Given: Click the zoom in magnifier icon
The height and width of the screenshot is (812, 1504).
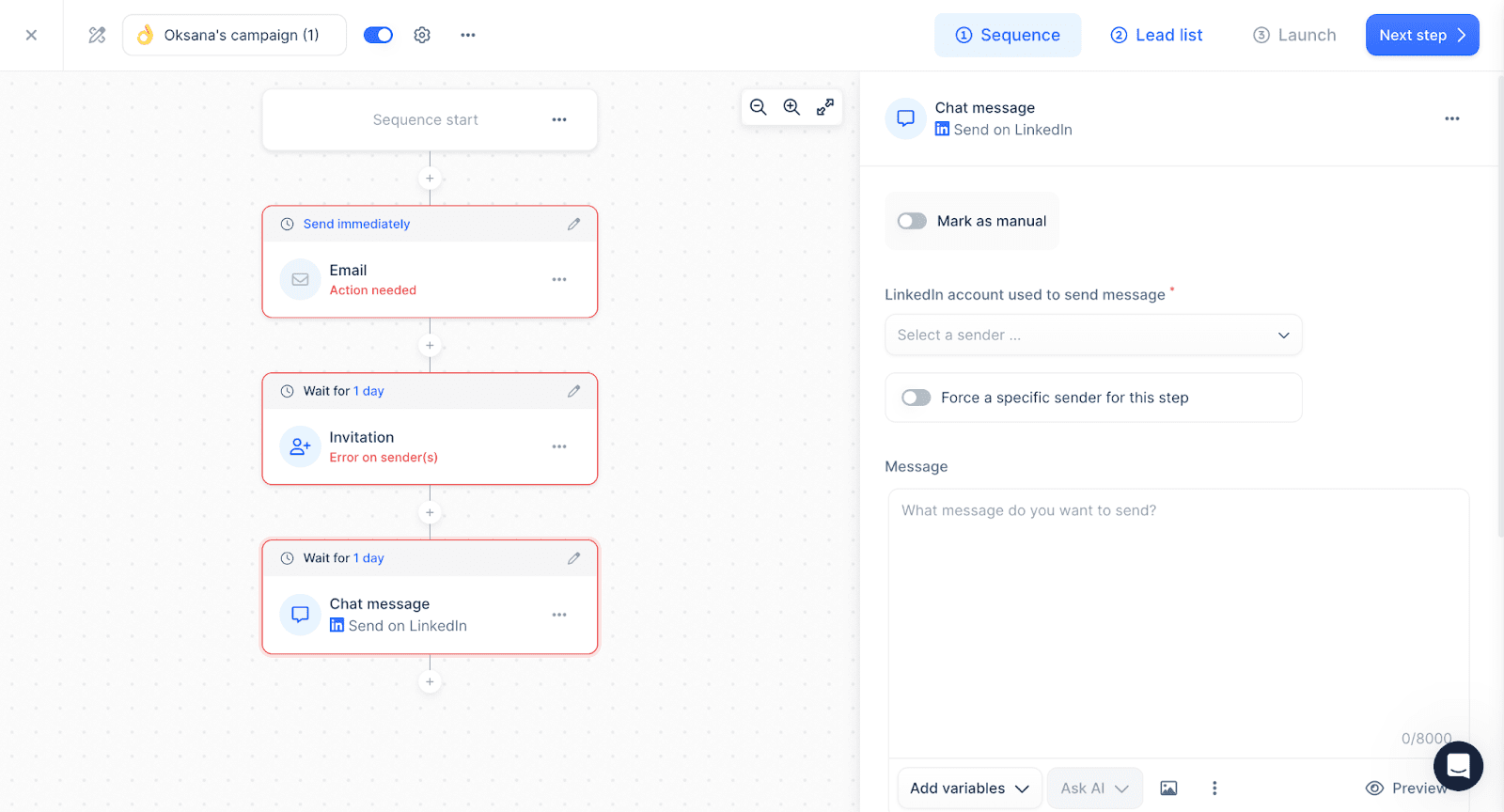Looking at the screenshot, I should (791, 107).
